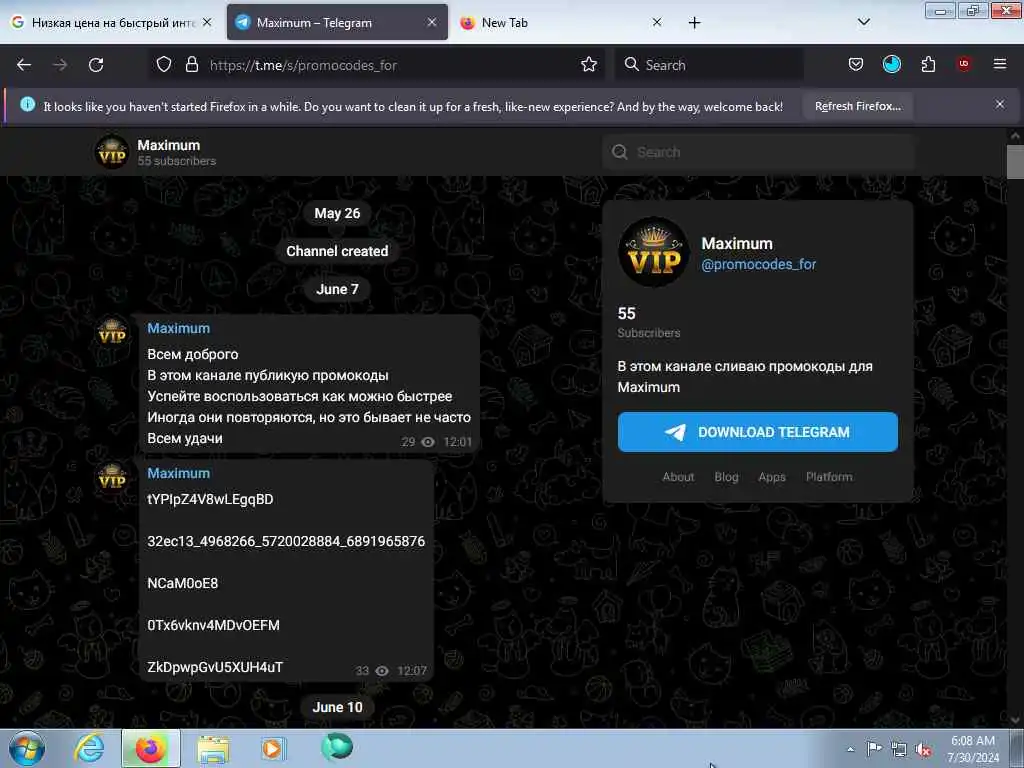
Task: Open the Windows Start menu
Action: (x=27, y=748)
